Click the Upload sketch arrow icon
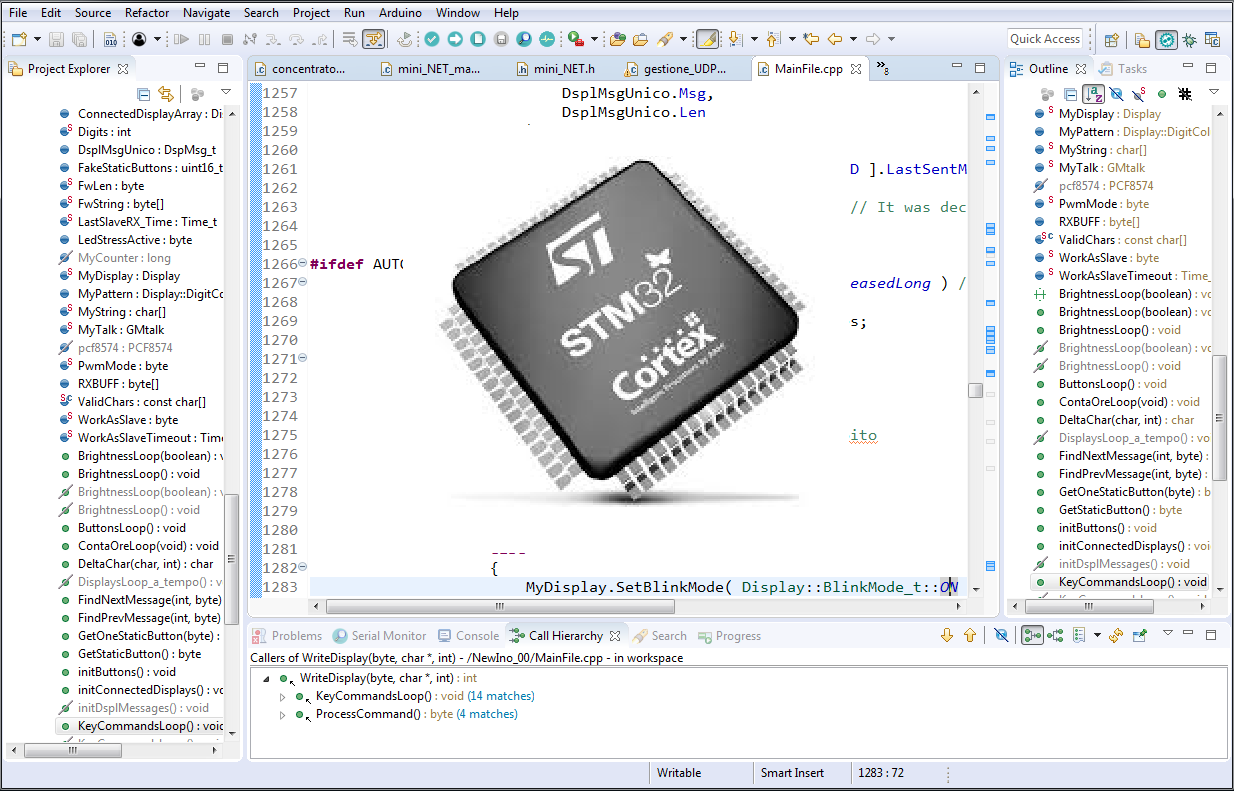Viewport: 1234px width, 791px height. coord(455,39)
